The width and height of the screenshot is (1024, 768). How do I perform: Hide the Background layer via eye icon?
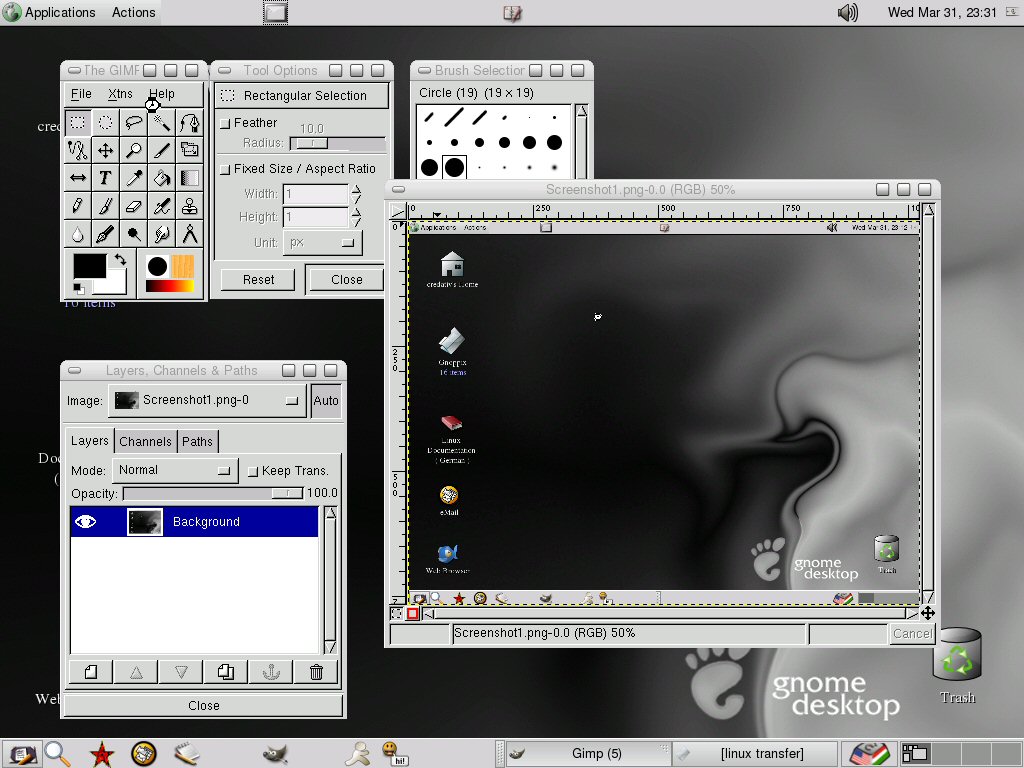click(86, 521)
